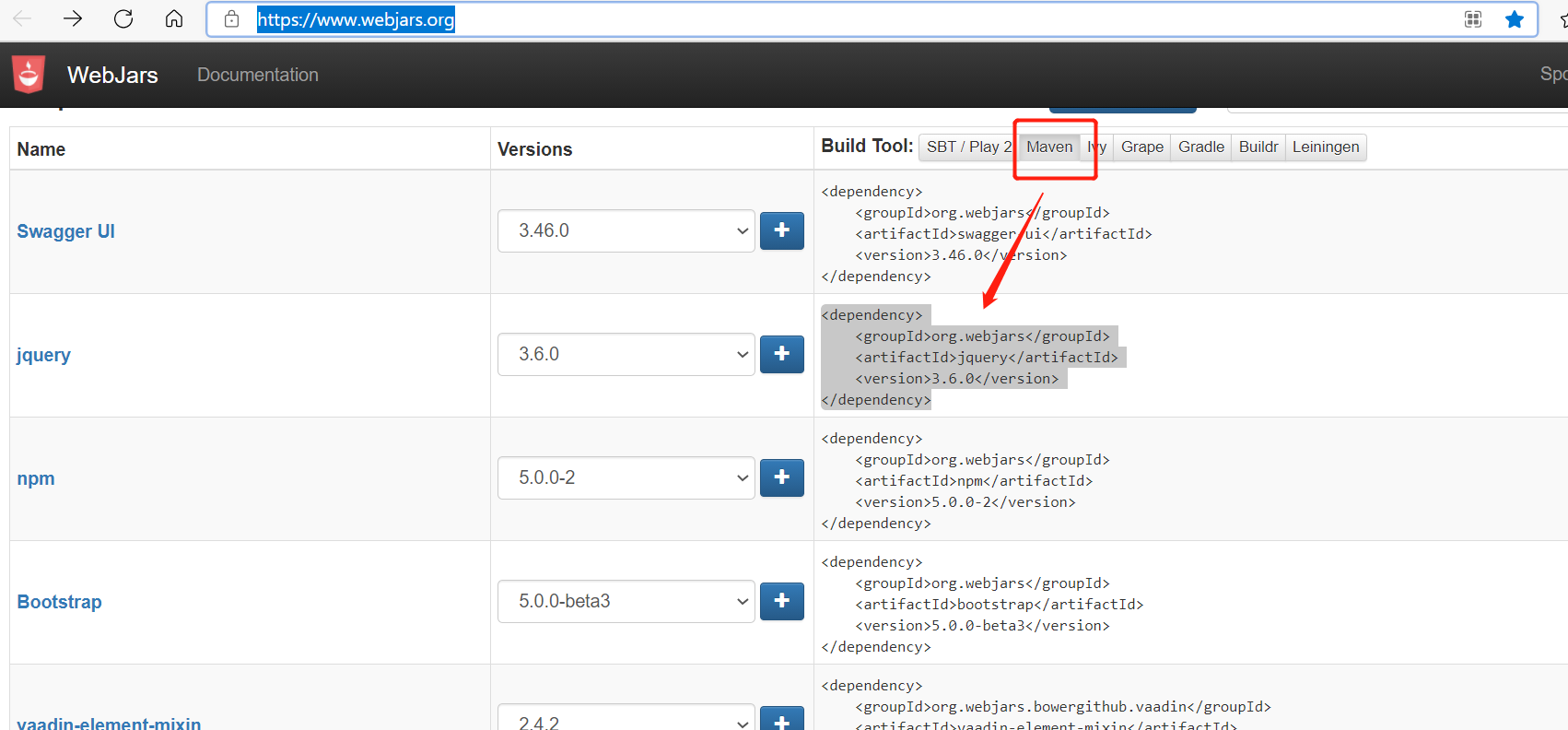Click the version 3.6.0 code line

957,379
